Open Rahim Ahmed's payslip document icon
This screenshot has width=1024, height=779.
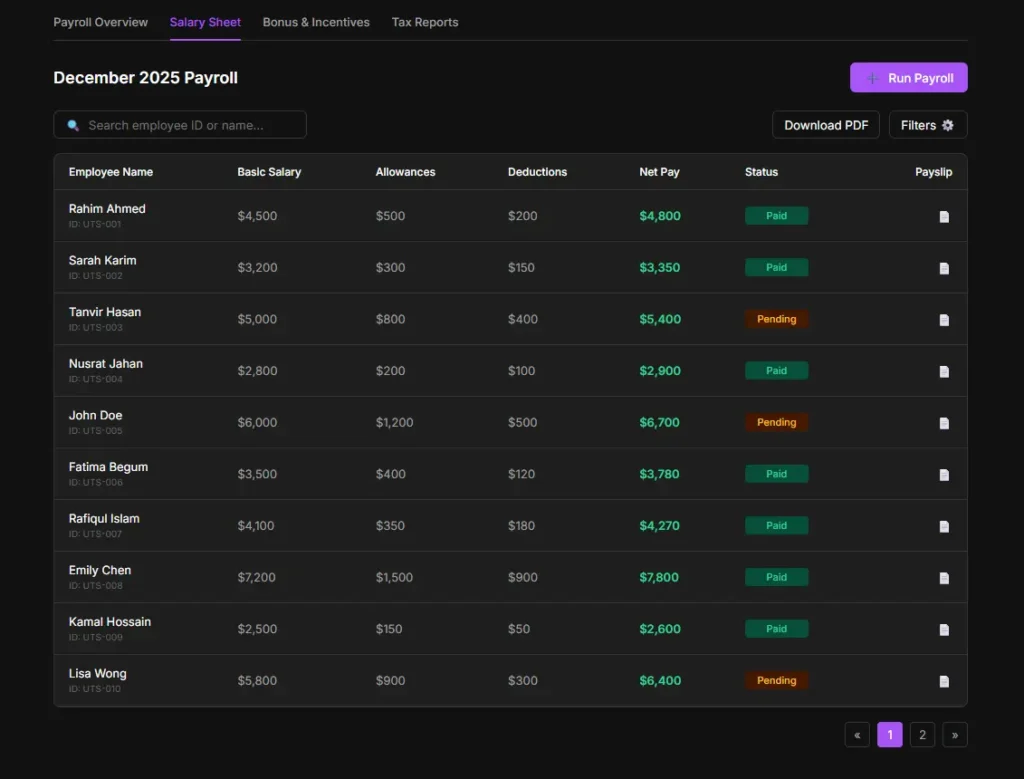(944, 217)
